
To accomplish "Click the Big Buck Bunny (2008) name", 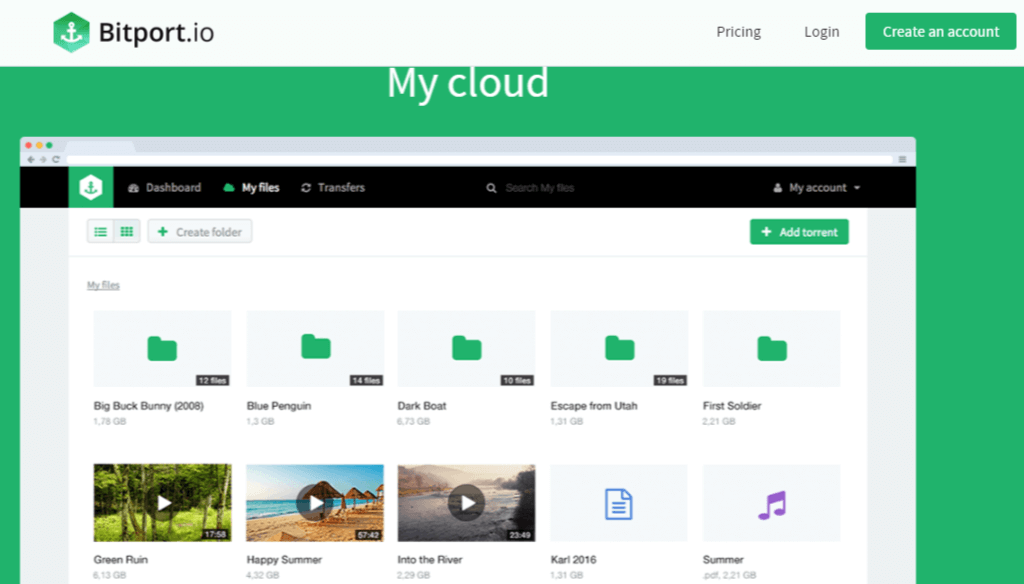I will (148, 406).
